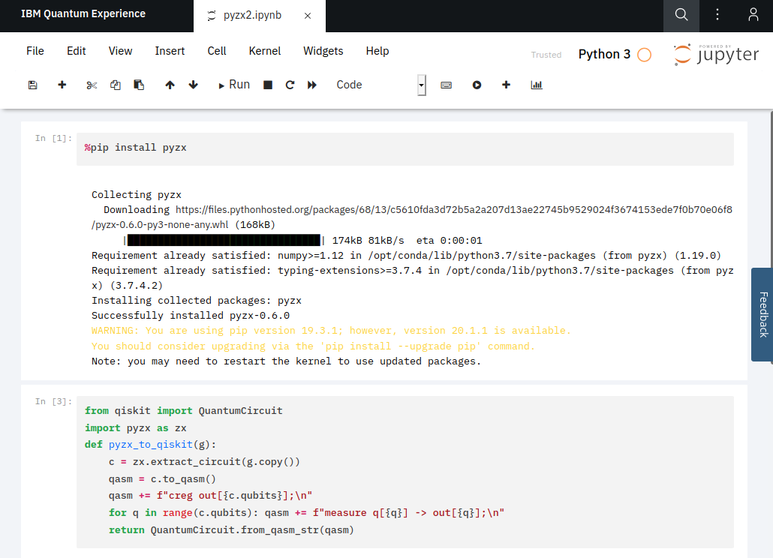The width and height of the screenshot is (773, 558).
Task: Open the Edit menu
Action: (x=76, y=51)
